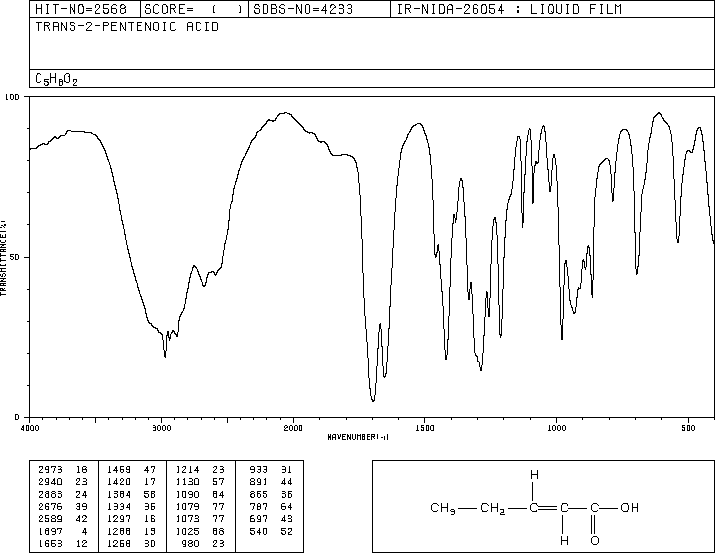
Task: Click the 4000 tick label on the wavenumber axis
Action: point(30,428)
